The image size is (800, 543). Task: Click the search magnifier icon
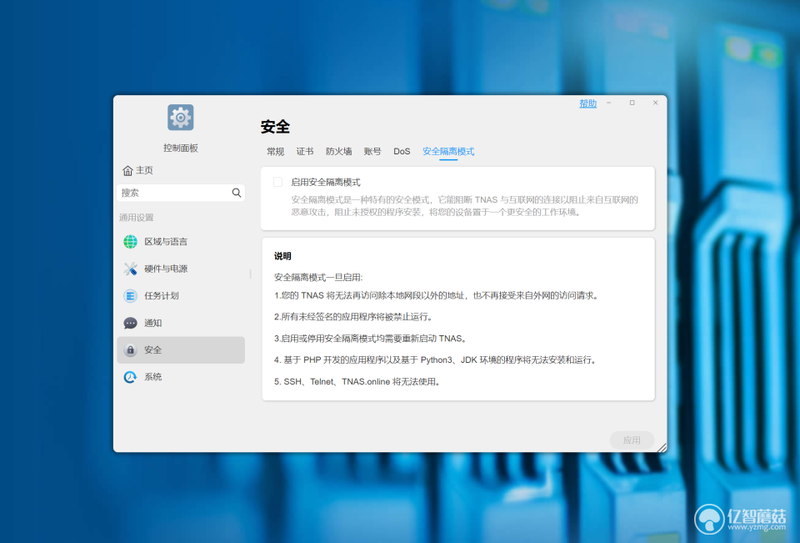point(236,192)
